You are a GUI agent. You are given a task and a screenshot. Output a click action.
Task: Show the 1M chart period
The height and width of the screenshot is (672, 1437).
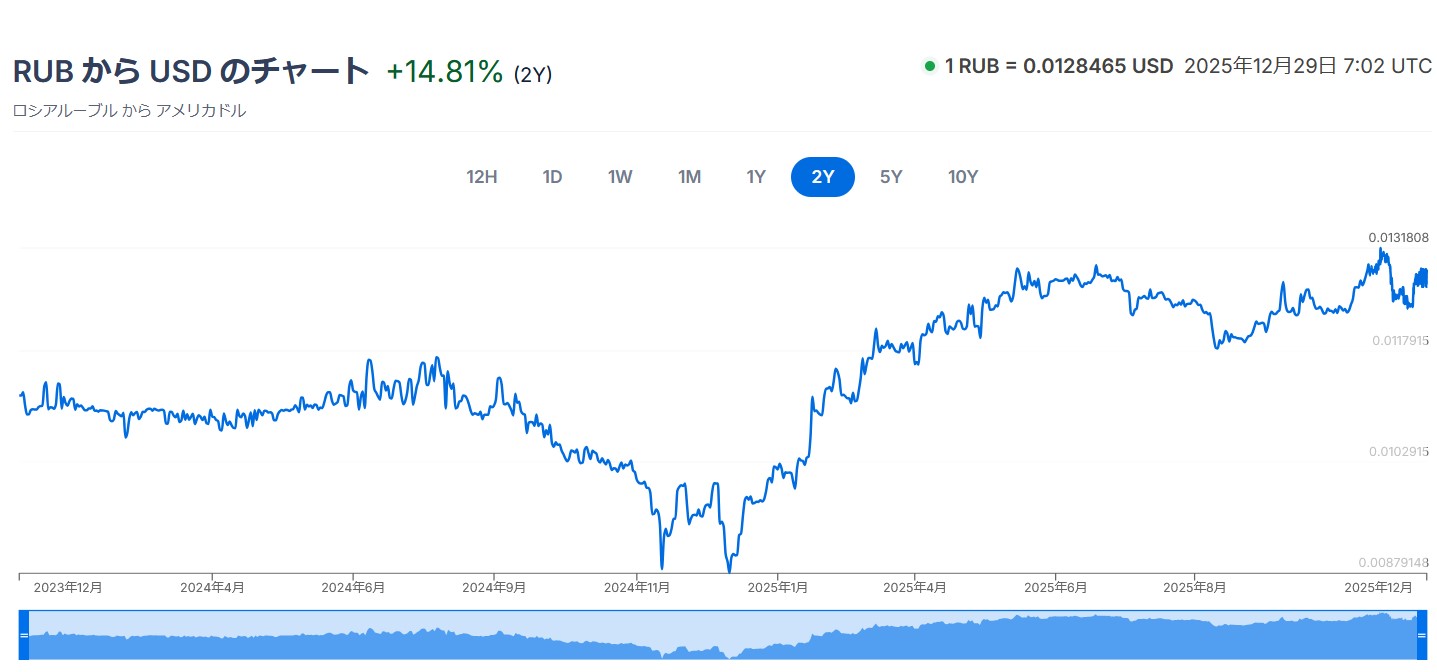click(x=689, y=177)
